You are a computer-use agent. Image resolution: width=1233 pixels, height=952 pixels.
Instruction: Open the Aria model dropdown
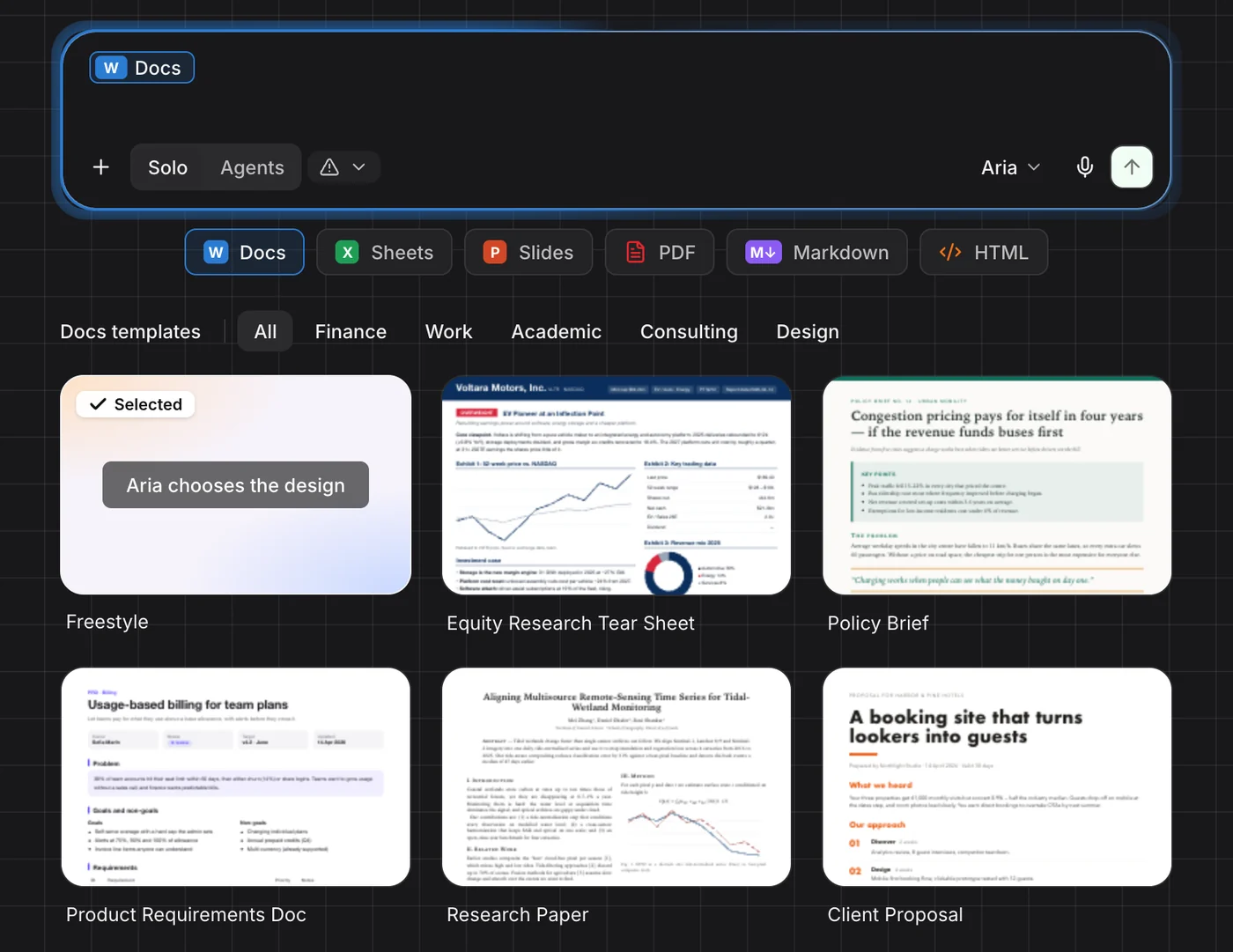click(1011, 167)
